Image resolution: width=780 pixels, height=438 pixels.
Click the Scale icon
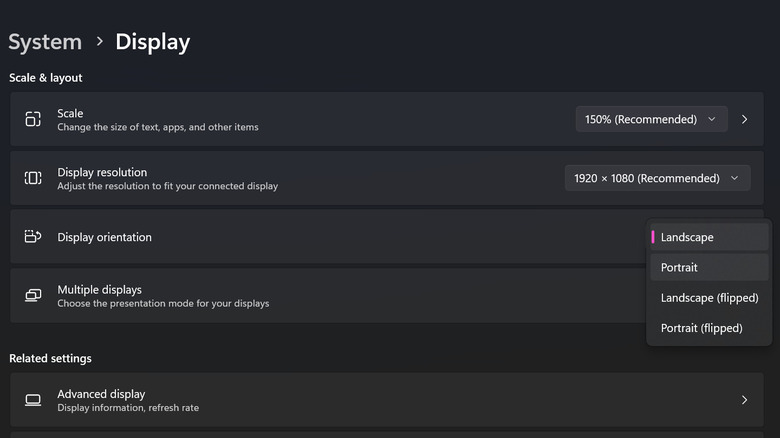(x=33, y=119)
